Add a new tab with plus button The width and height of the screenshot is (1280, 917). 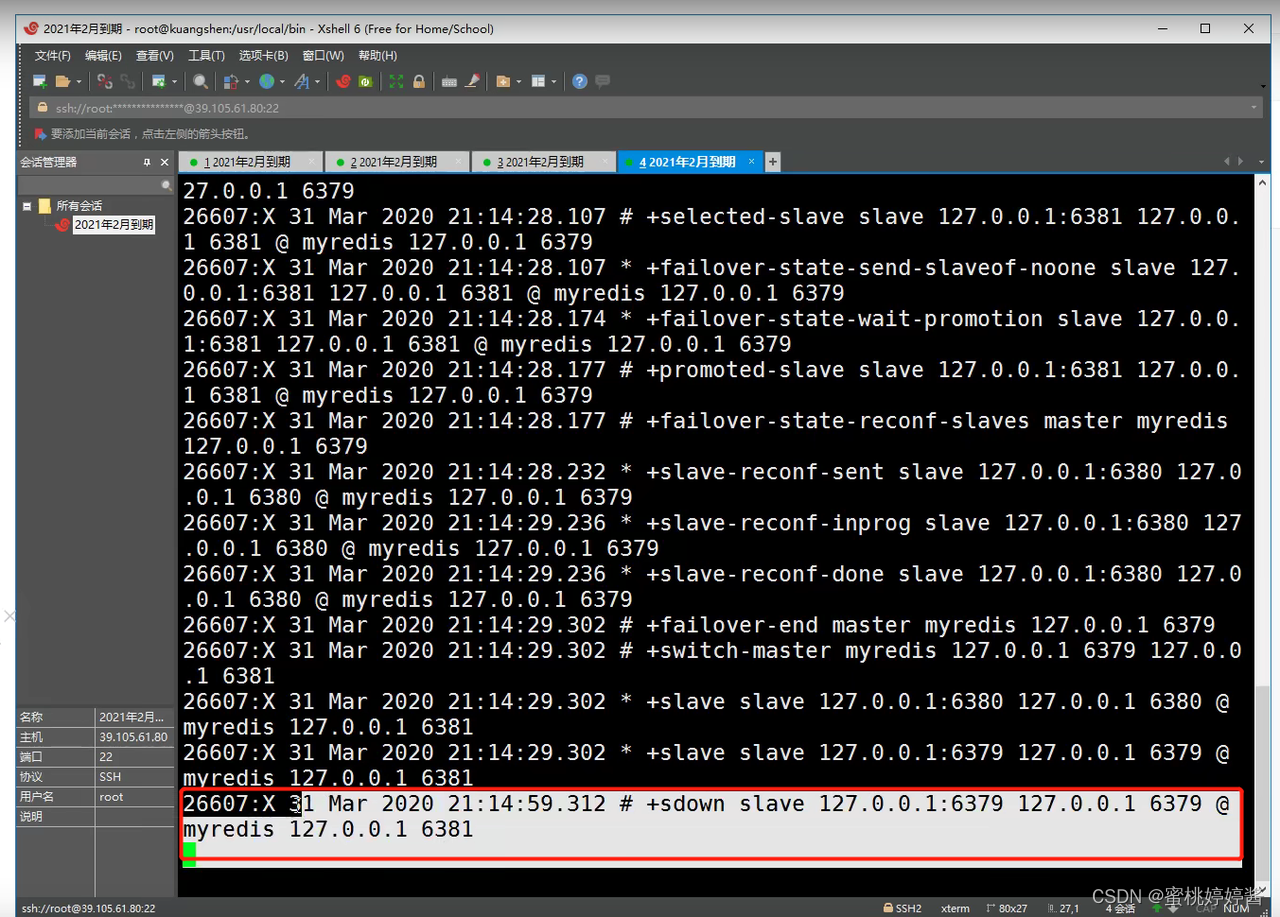(x=772, y=162)
